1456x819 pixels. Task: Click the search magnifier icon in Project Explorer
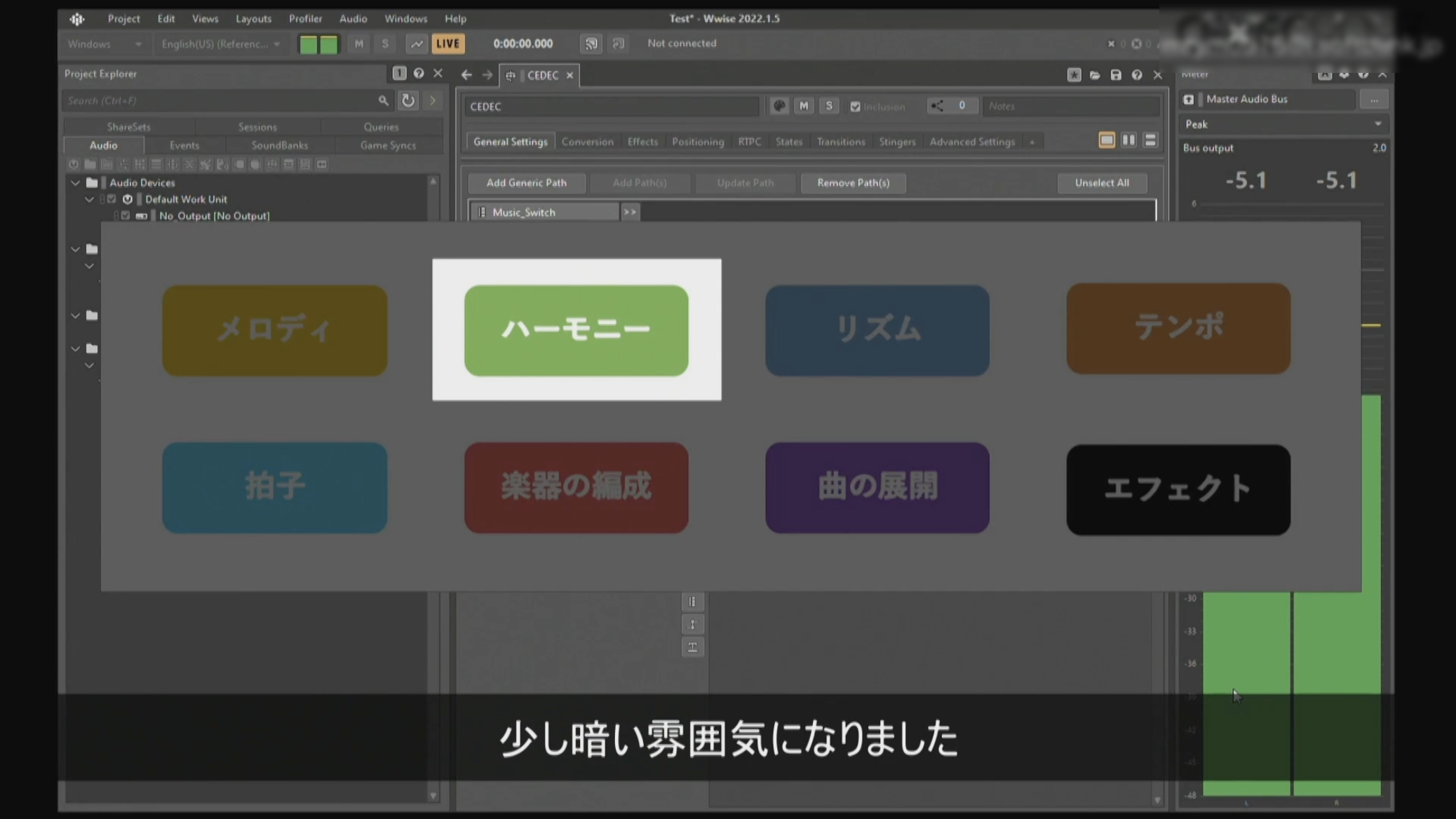pos(383,100)
